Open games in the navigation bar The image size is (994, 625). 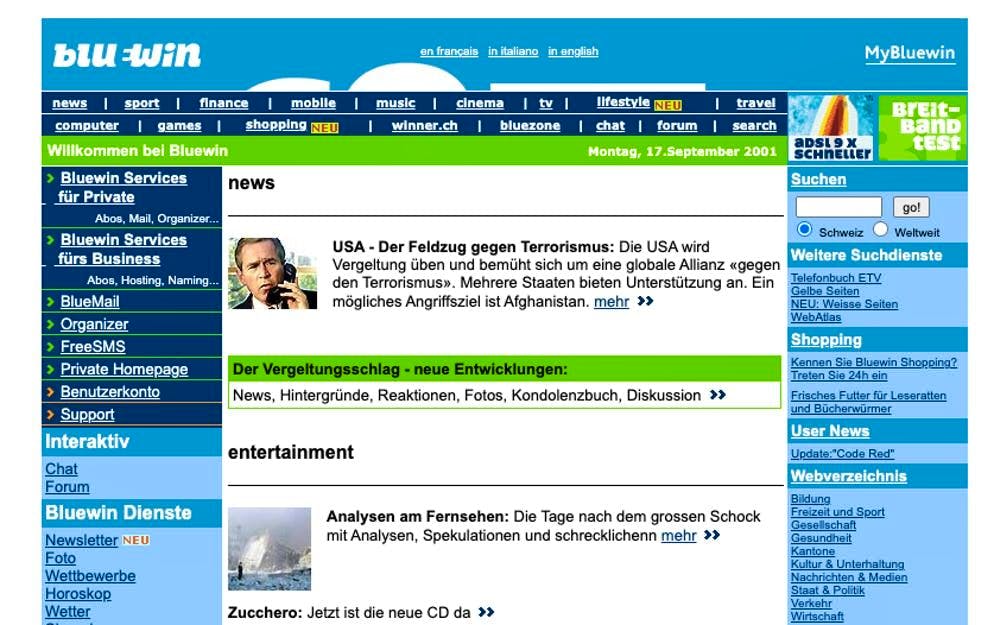(179, 126)
